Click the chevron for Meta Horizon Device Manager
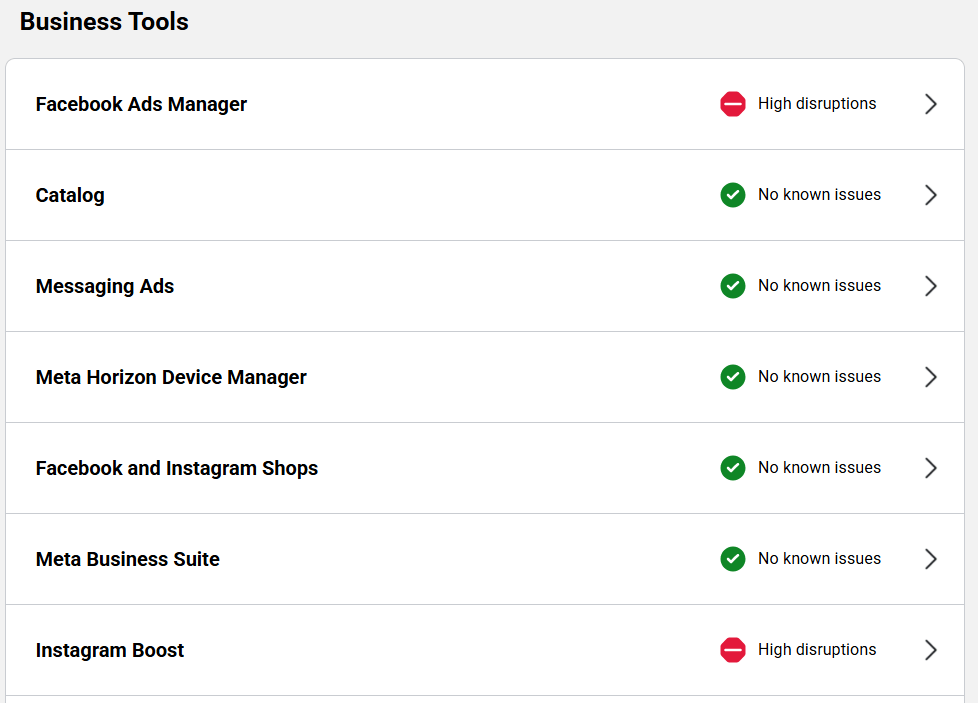 click(x=930, y=377)
